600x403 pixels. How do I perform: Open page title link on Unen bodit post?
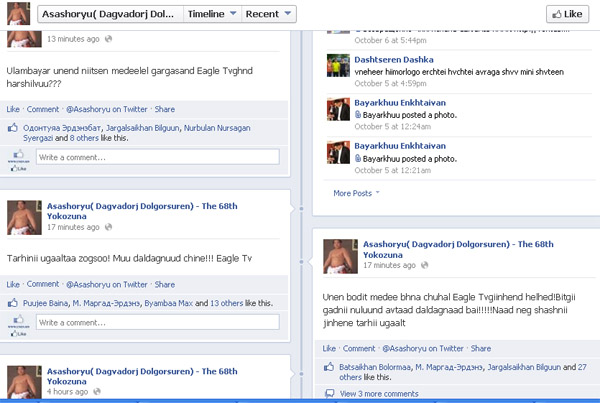(x=458, y=249)
